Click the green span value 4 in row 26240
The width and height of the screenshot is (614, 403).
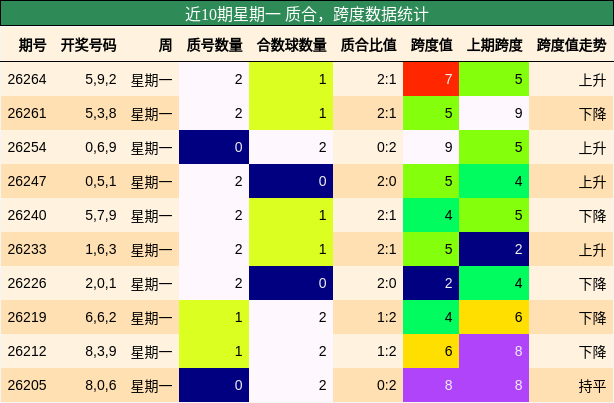pos(431,215)
